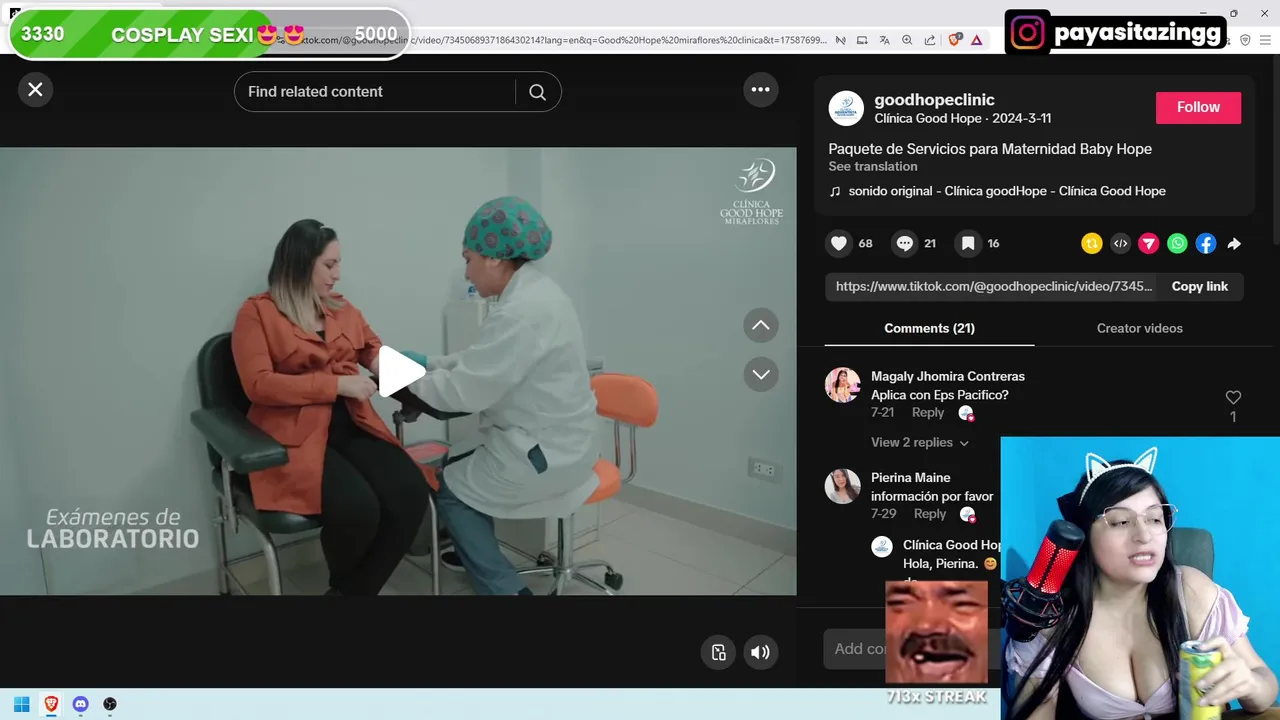
Task: Open the three-dot more options menu
Action: [760, 90]
